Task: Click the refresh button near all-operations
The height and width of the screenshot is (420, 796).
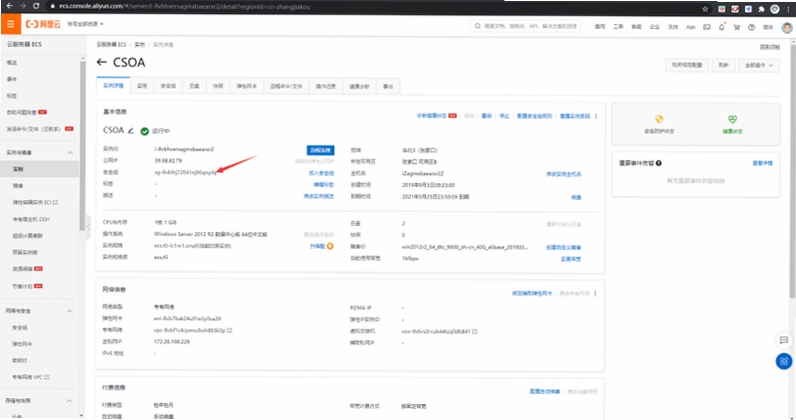Action: point(723,65)
